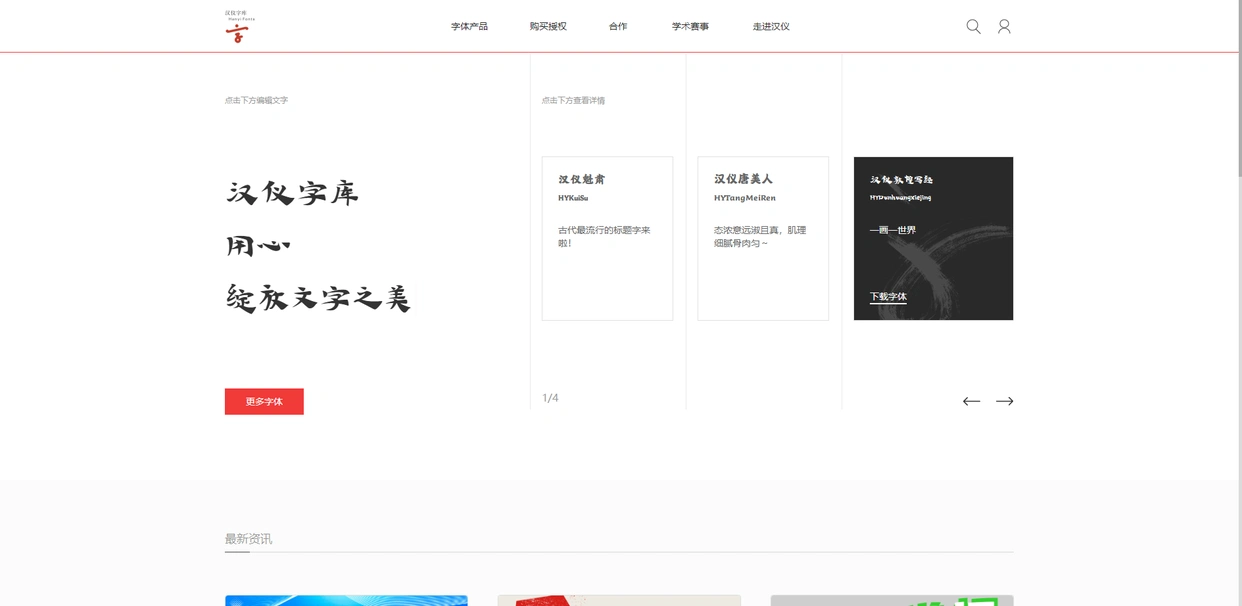Open the 字体产品 menu
The height and width of the screenshot is (606, 1242).
[x=470, y=26]
